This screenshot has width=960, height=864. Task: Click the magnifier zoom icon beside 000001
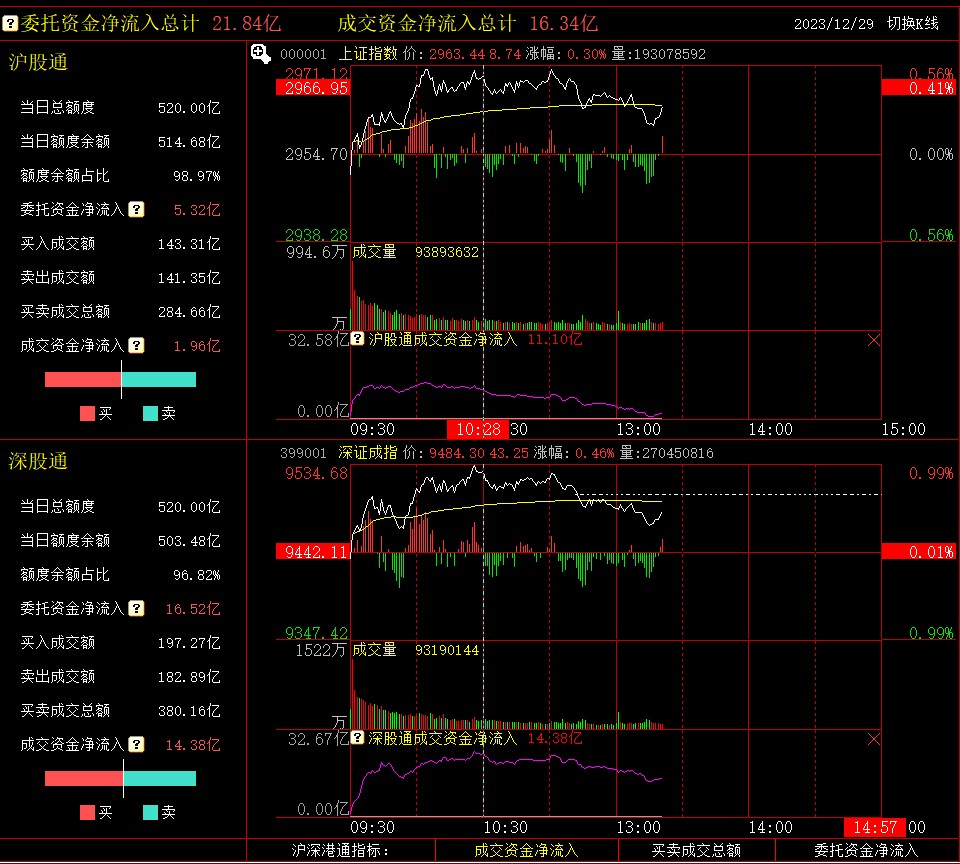coord(260,54)
